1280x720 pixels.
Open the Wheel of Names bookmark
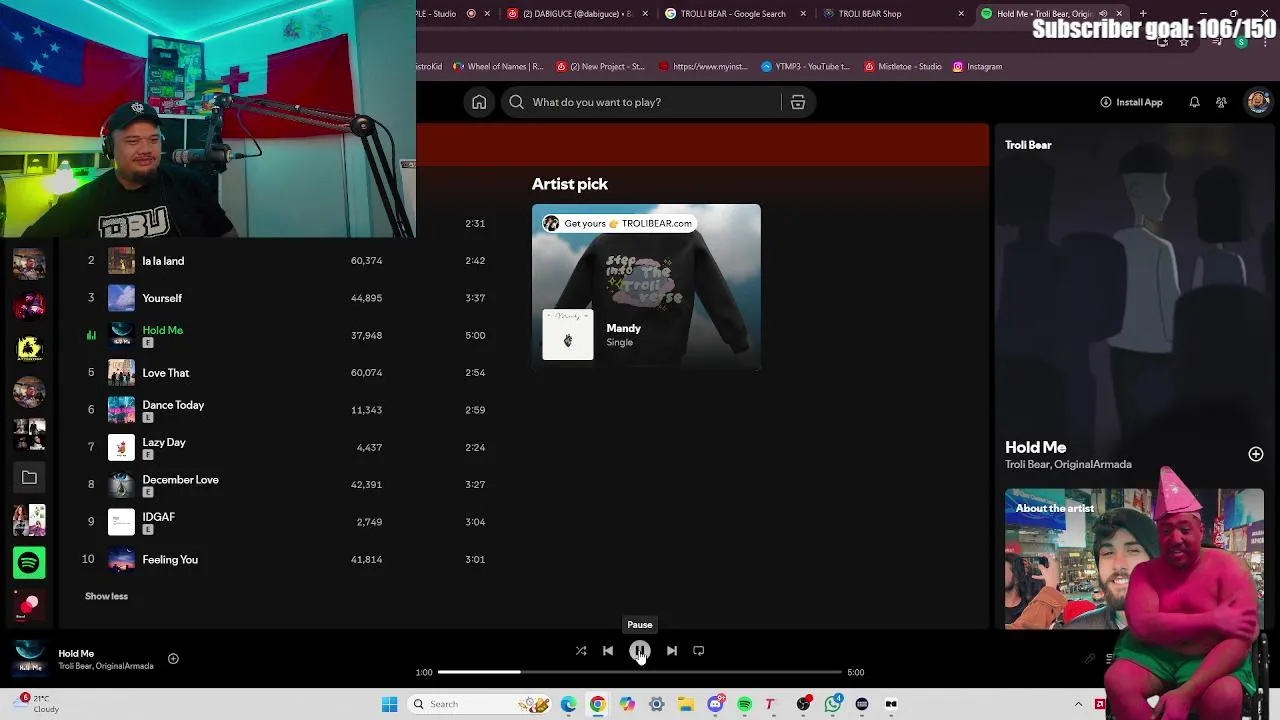498,67
